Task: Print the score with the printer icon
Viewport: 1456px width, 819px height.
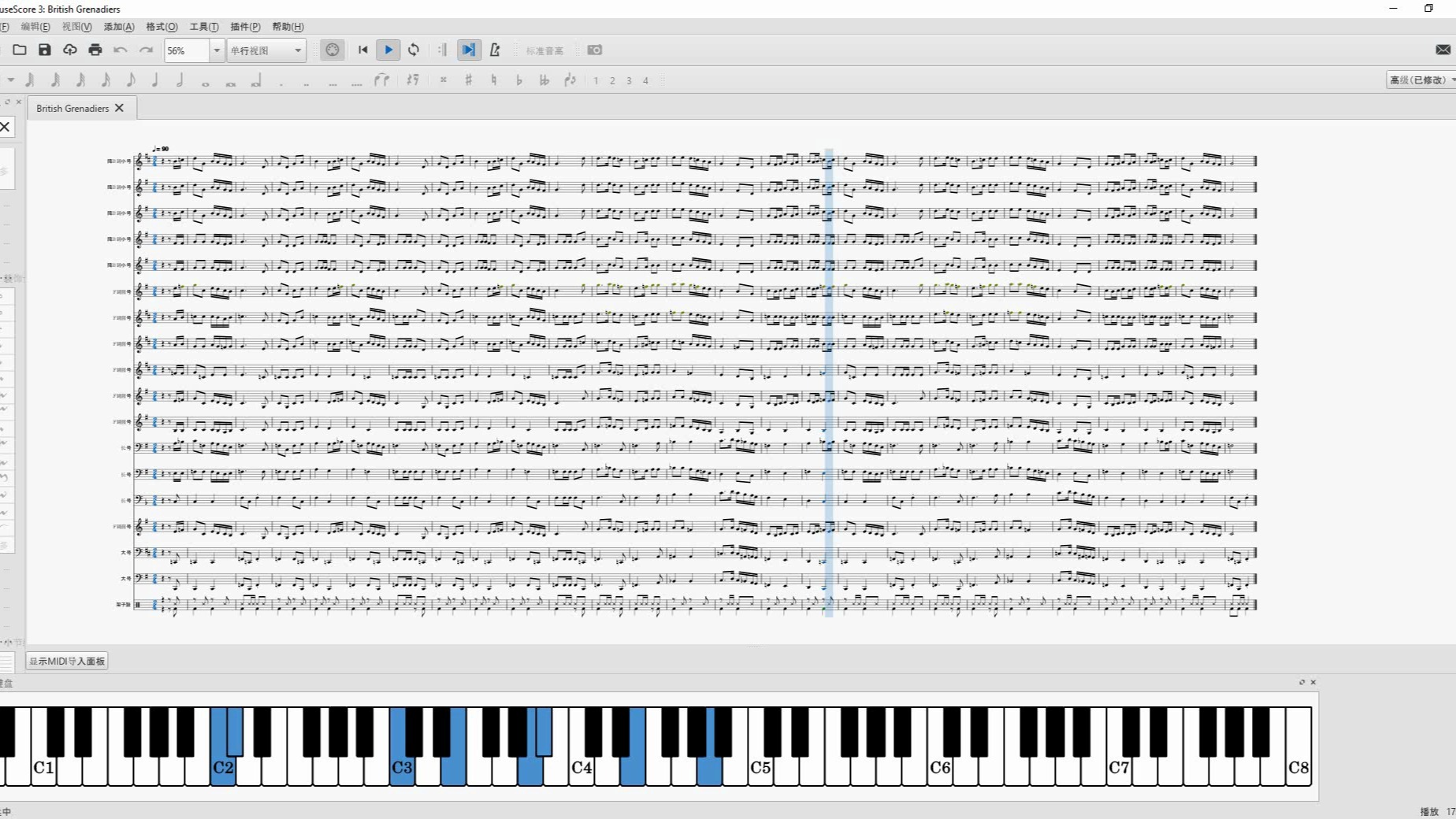Action: coord(95,50)
